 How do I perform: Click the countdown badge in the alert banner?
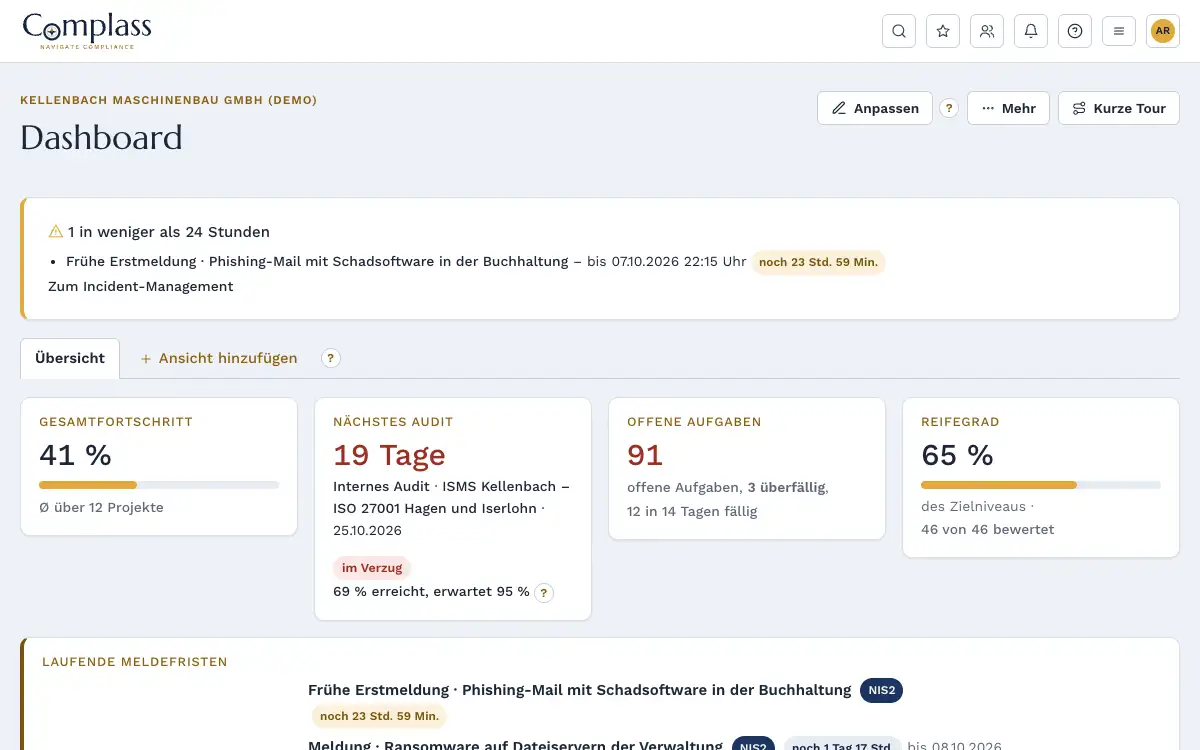(x=819, y=262)
